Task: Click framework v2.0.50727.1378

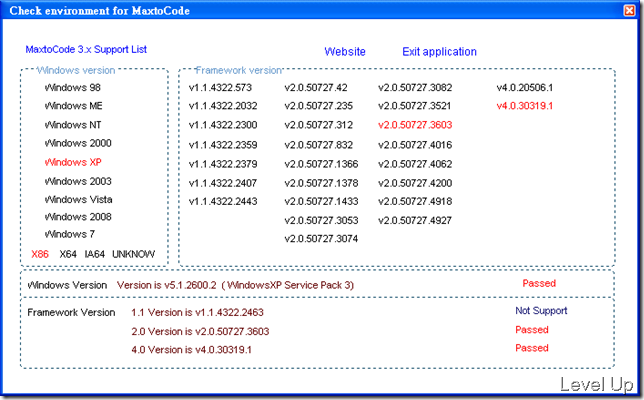Action: tap(321, 183)
